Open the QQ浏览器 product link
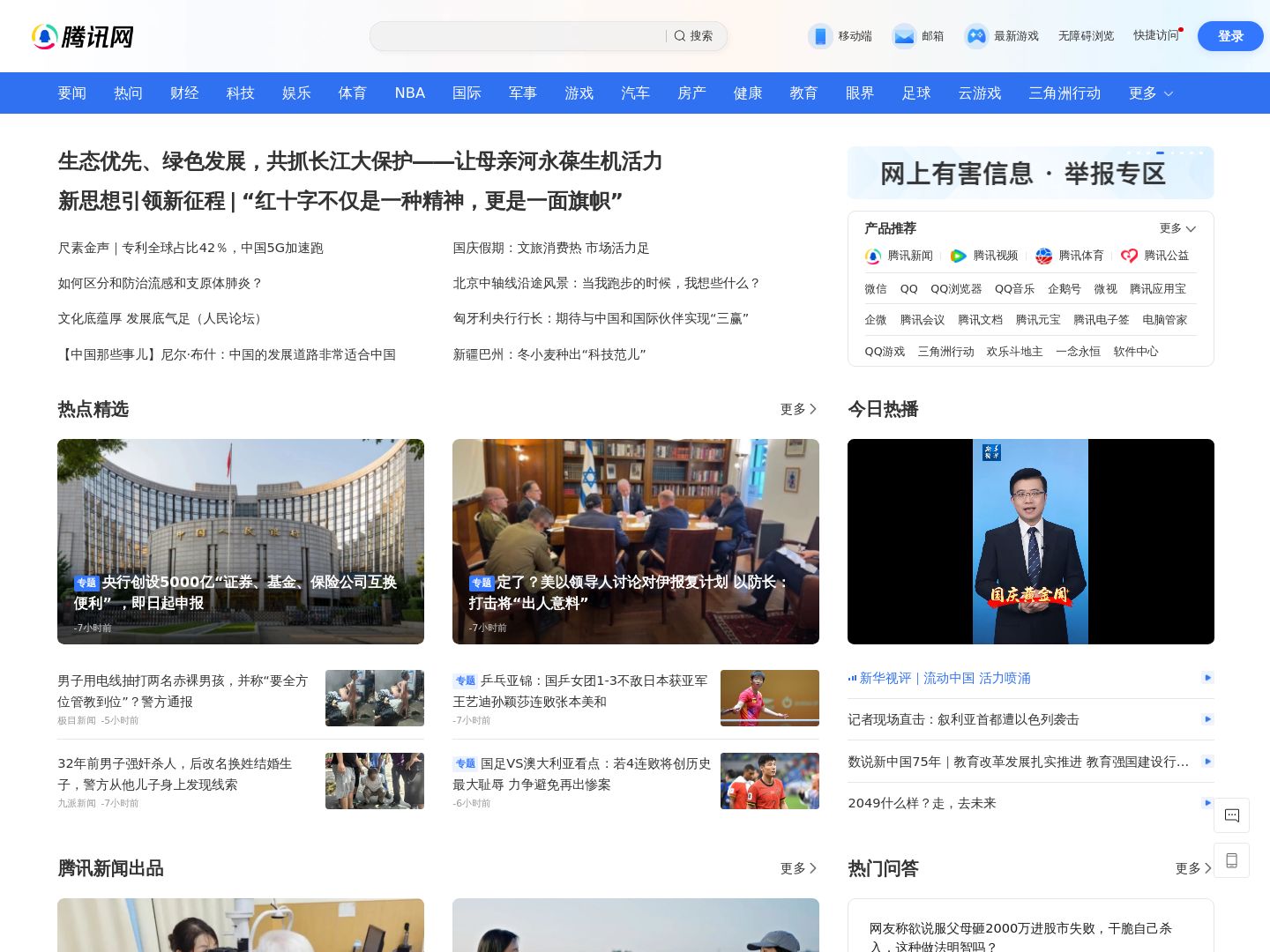This screenshot has height=952, width=1270. (956, 289)
